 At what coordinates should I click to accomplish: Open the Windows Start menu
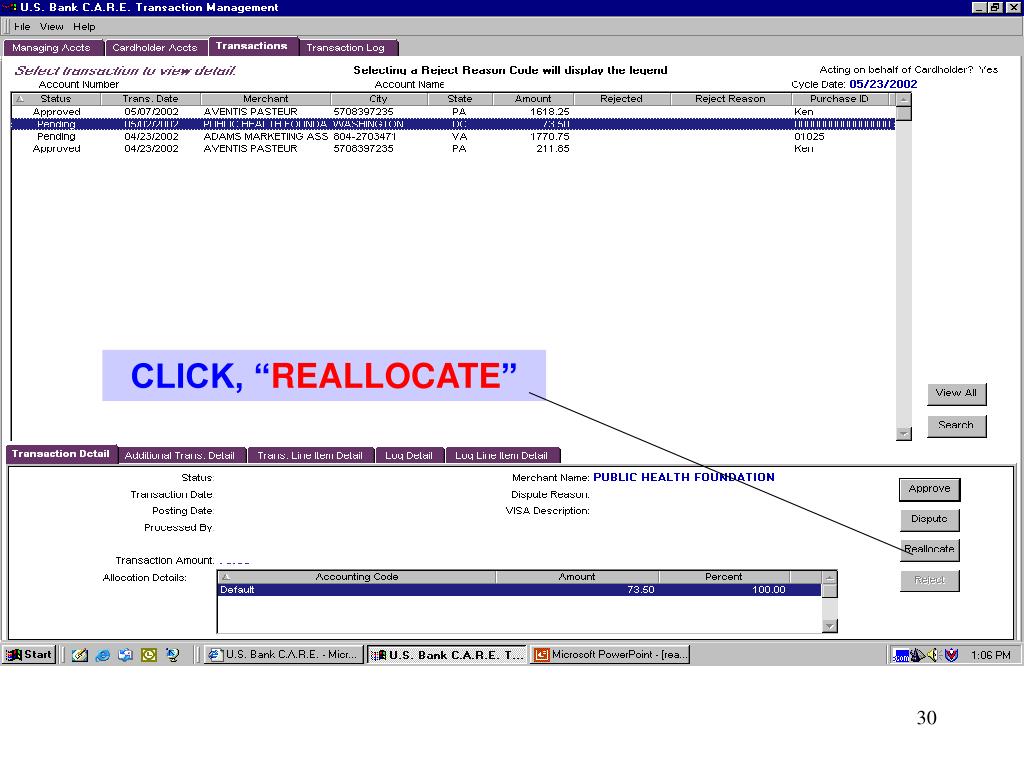coord(29,654)
